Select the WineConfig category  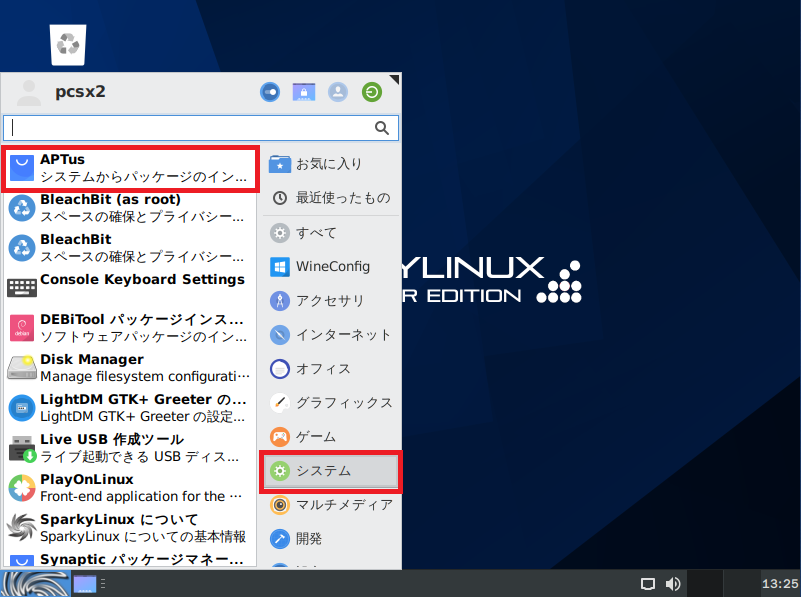(331, 267)
